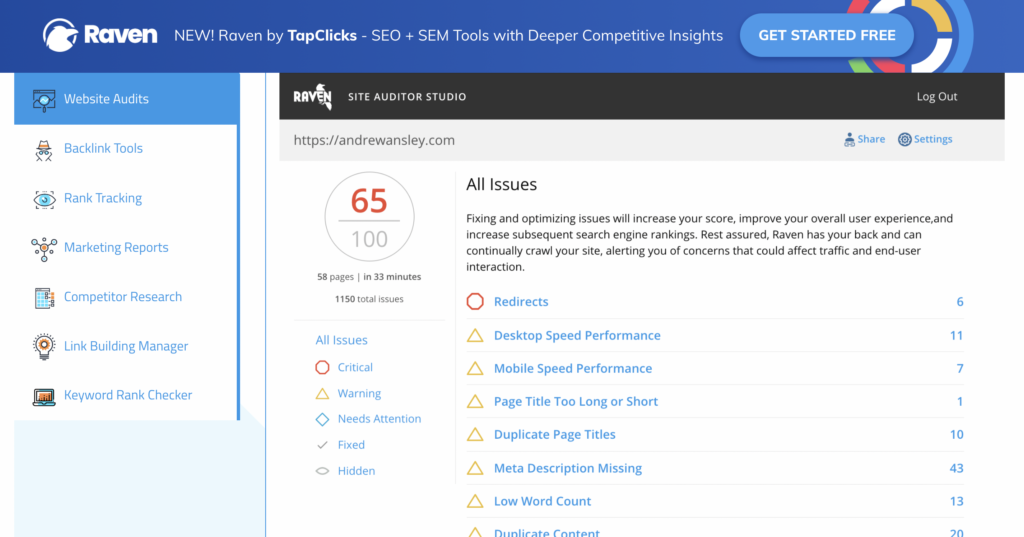
Task: Show Fixed issues
Action: tap(351, 445)
